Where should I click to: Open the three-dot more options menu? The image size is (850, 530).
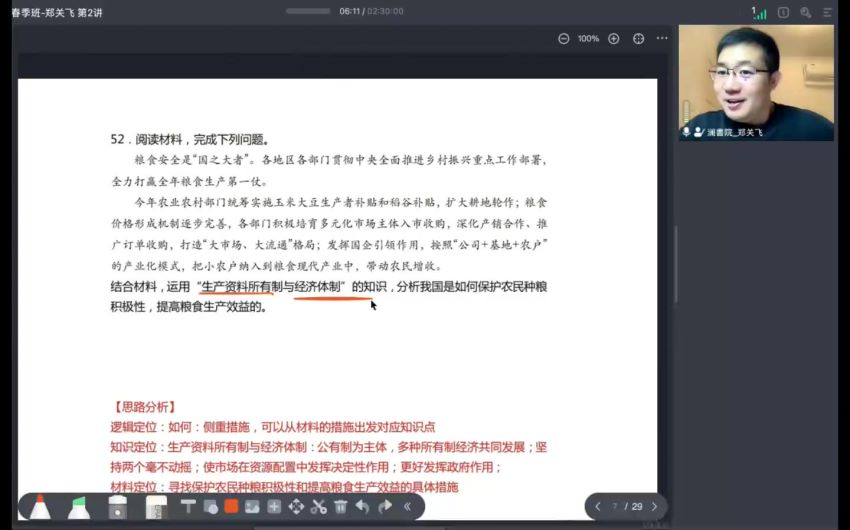pyautogui.click(x=662, y=39)
